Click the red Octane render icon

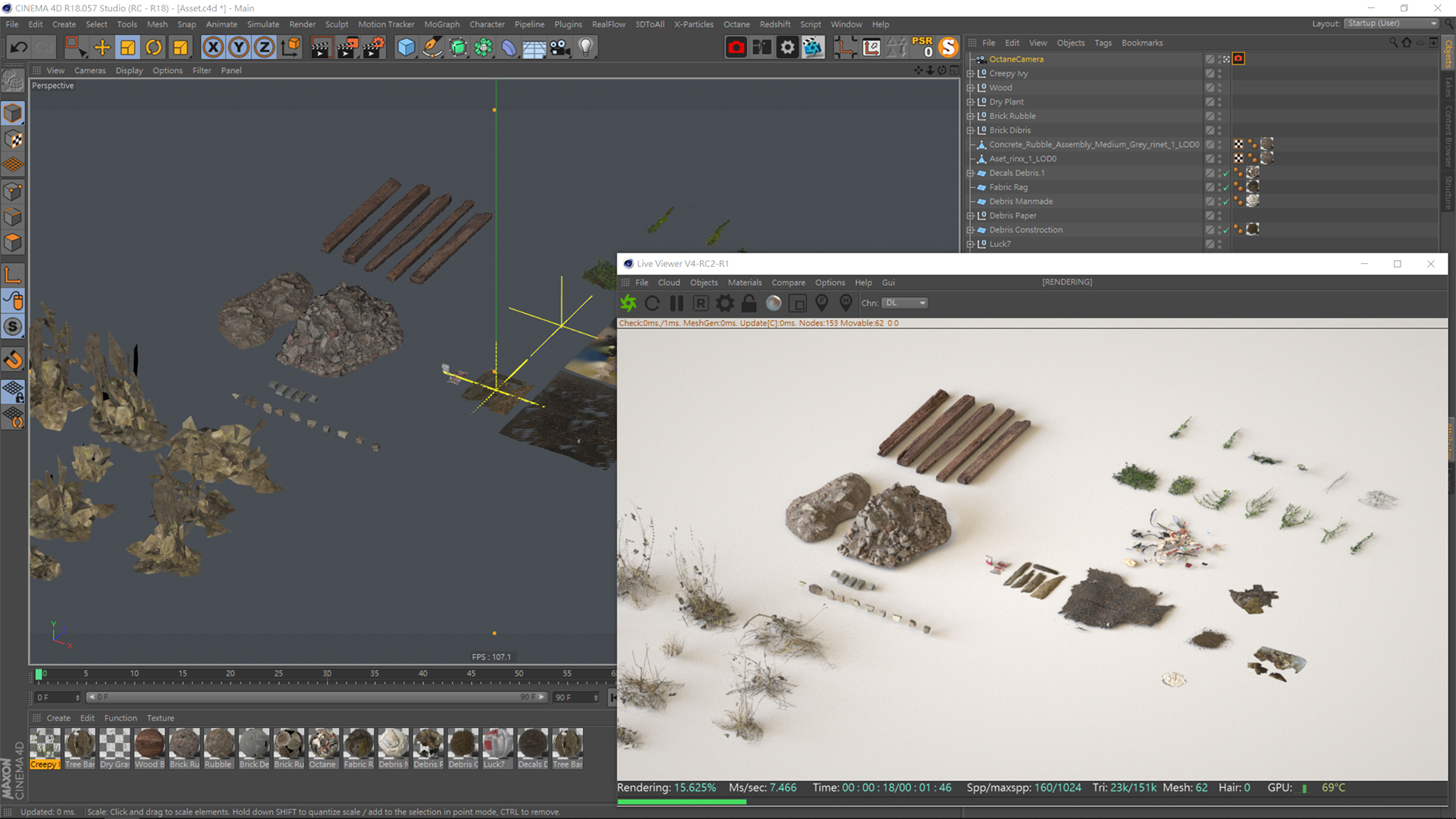(736, 48)
